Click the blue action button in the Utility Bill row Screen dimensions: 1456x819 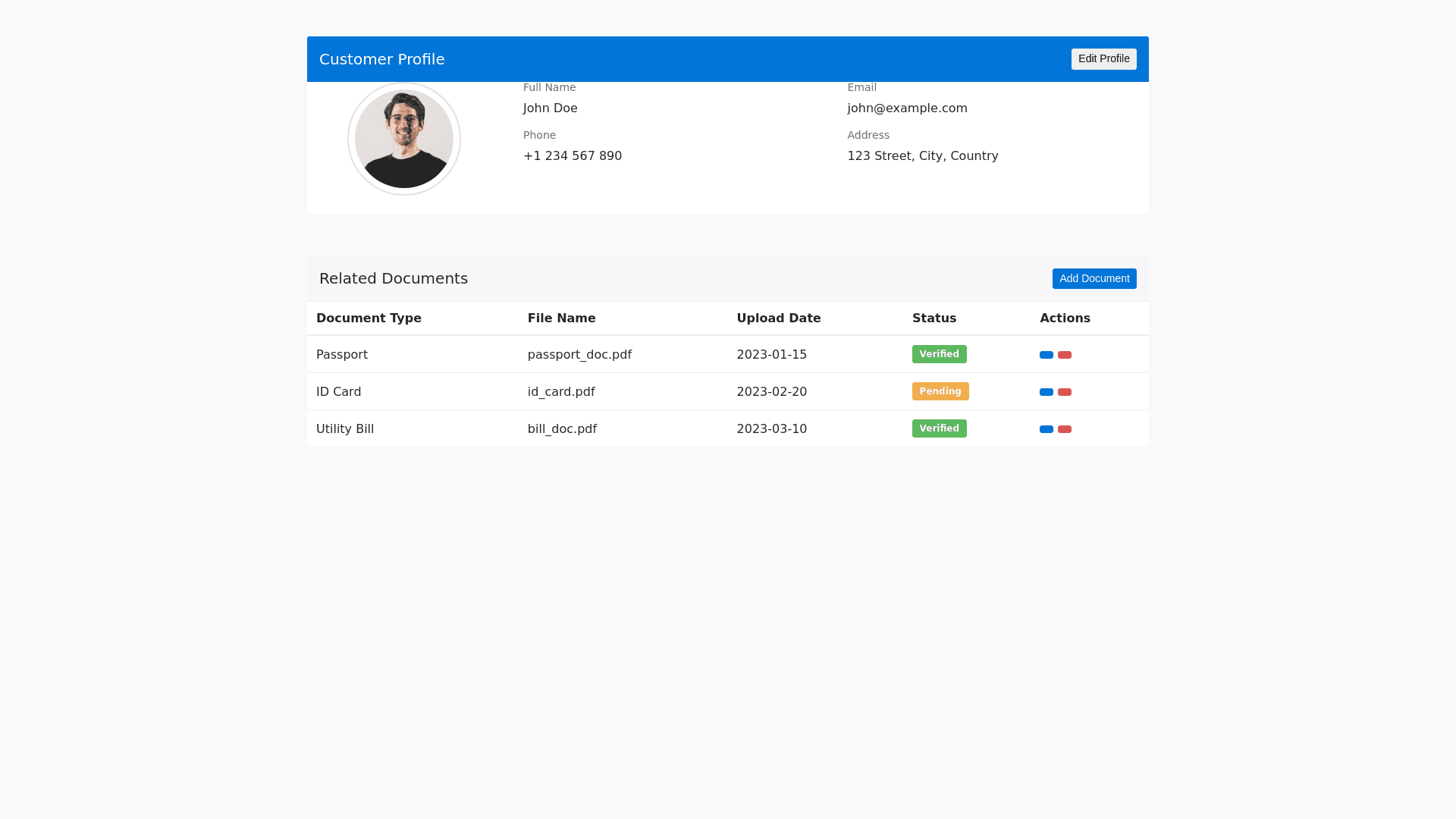click(1046, 429)
